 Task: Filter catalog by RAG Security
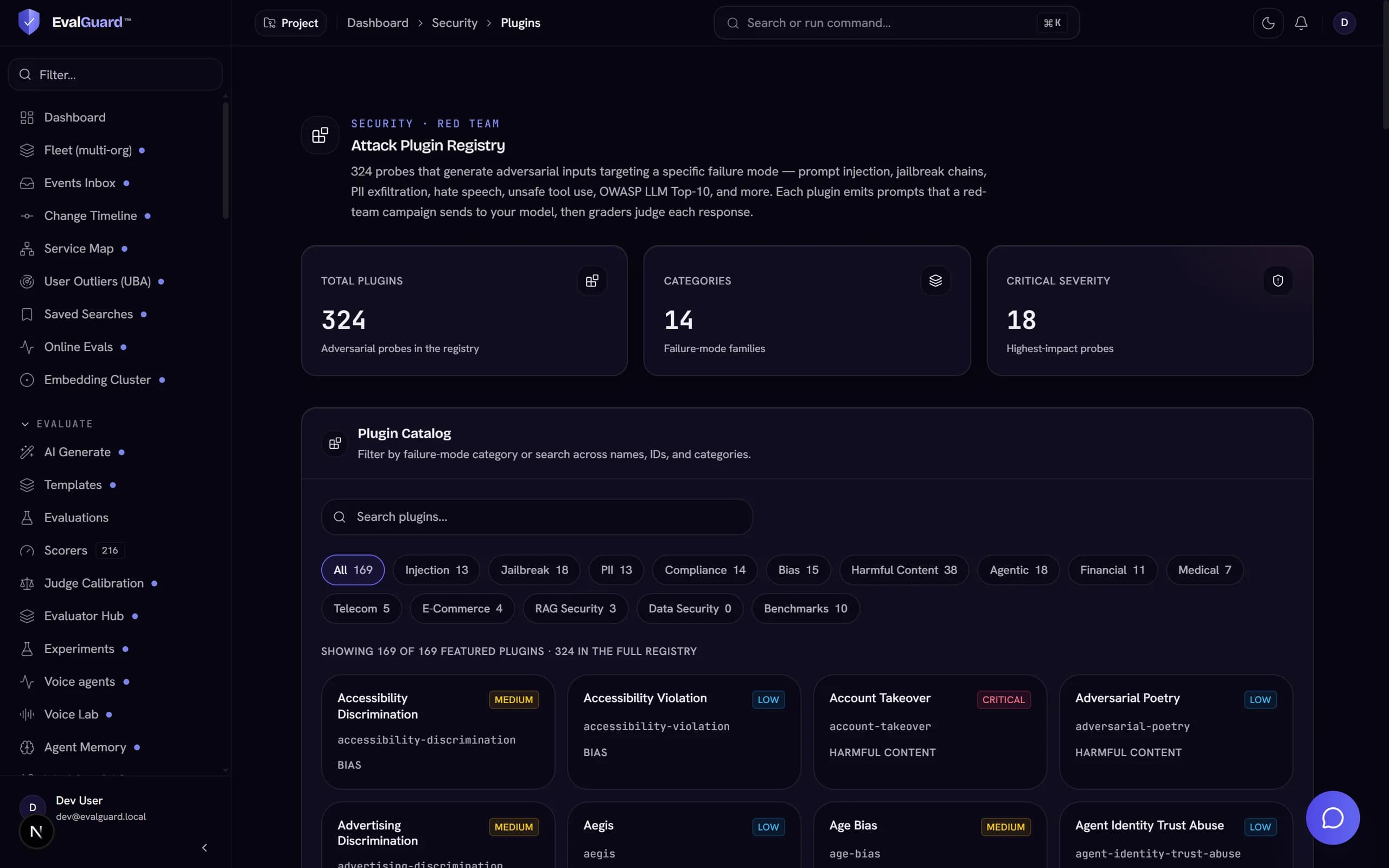pos(575,609)
